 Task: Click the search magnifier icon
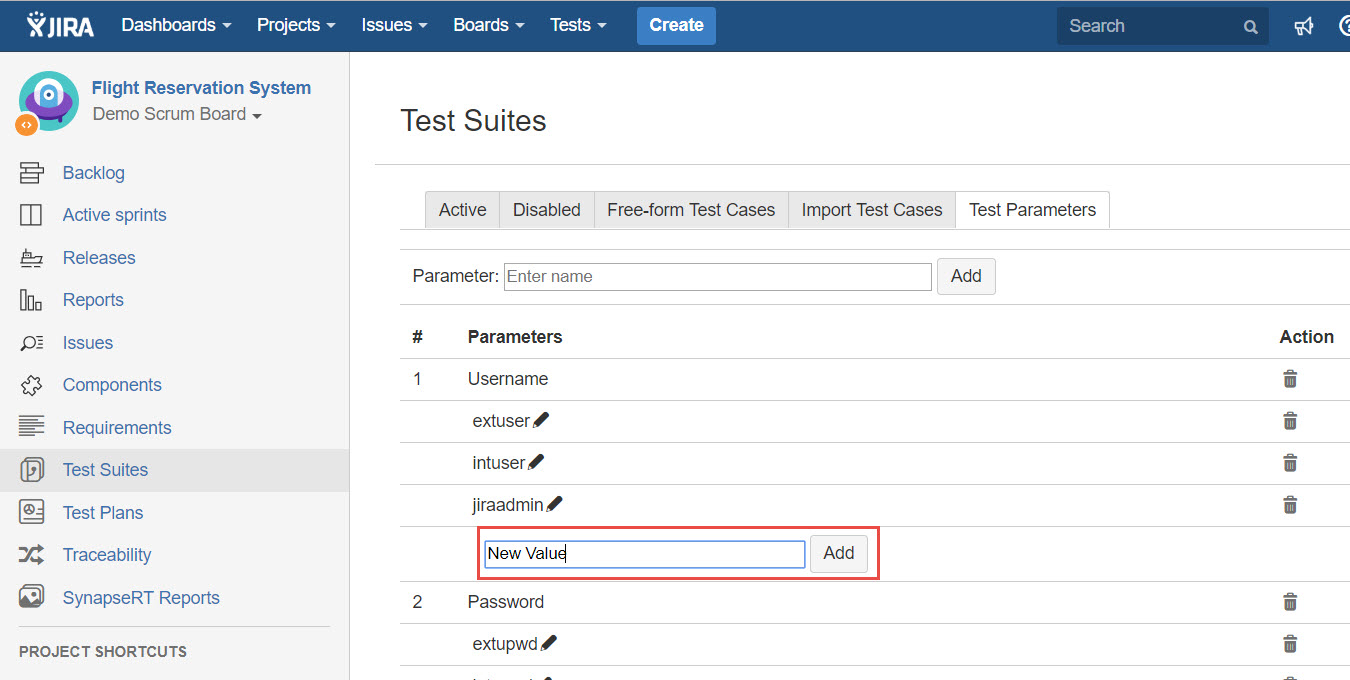(1250, 27)
